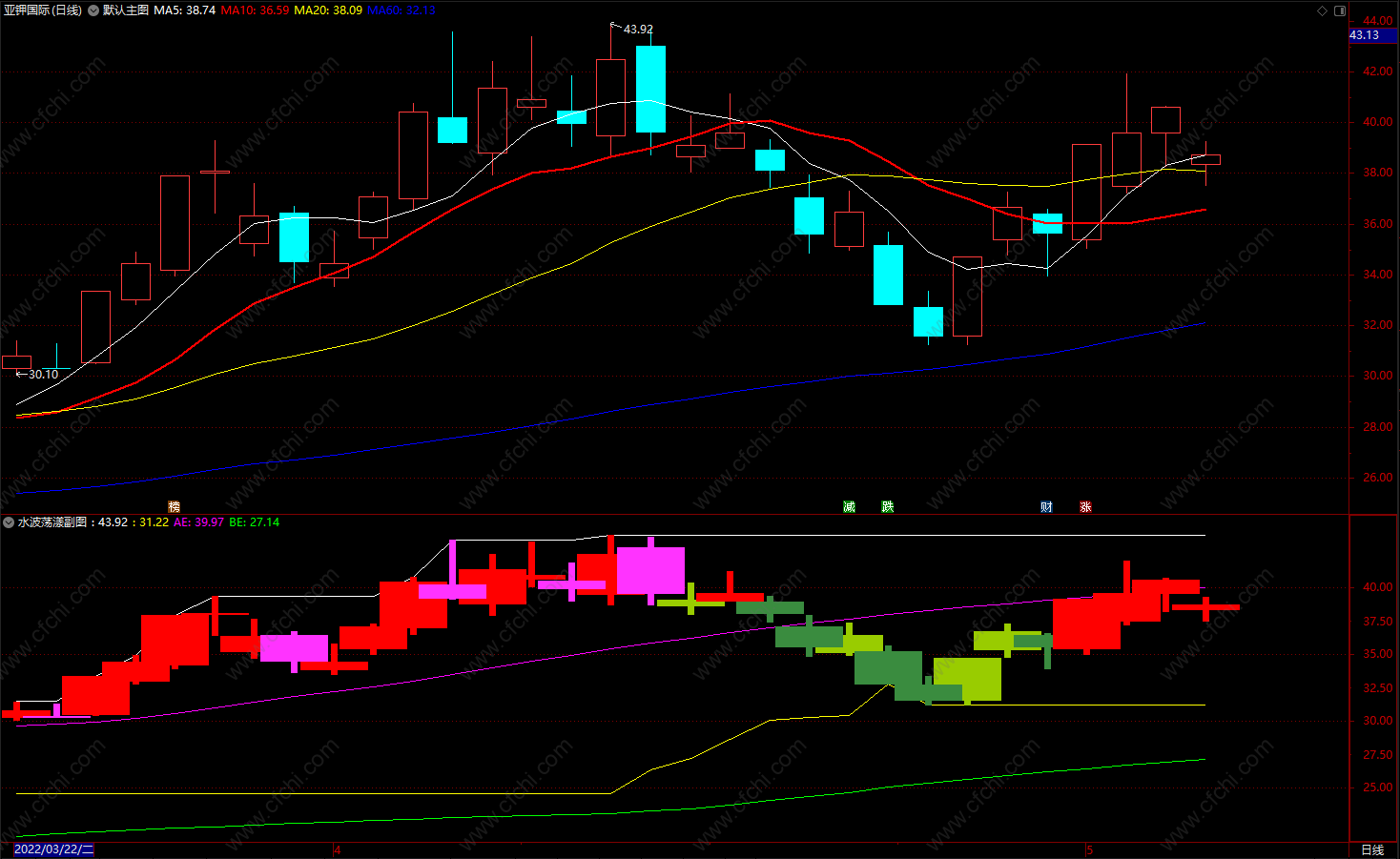Click the 2022/03/22/二 date label
The width and height of the screenshot is (1400, 859).
pyautogui.click(x=54, y=849)
